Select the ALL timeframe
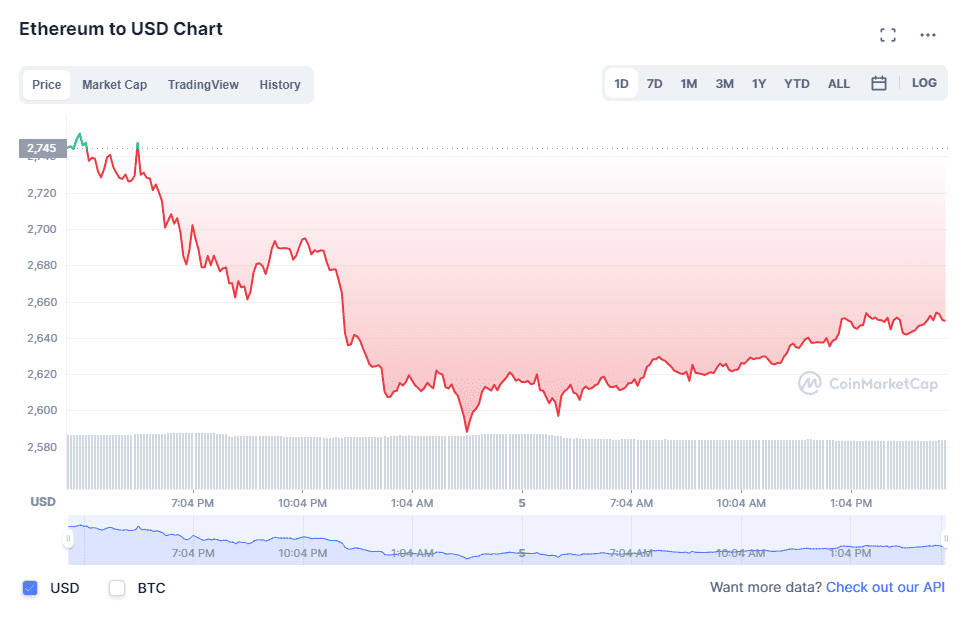Viewport: 962px width, 617px height. click(x=838, y=83)
